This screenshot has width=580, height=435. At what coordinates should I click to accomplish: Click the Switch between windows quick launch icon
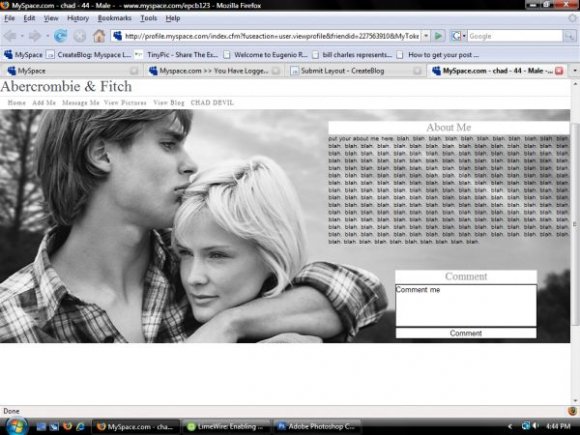[54, 426]
